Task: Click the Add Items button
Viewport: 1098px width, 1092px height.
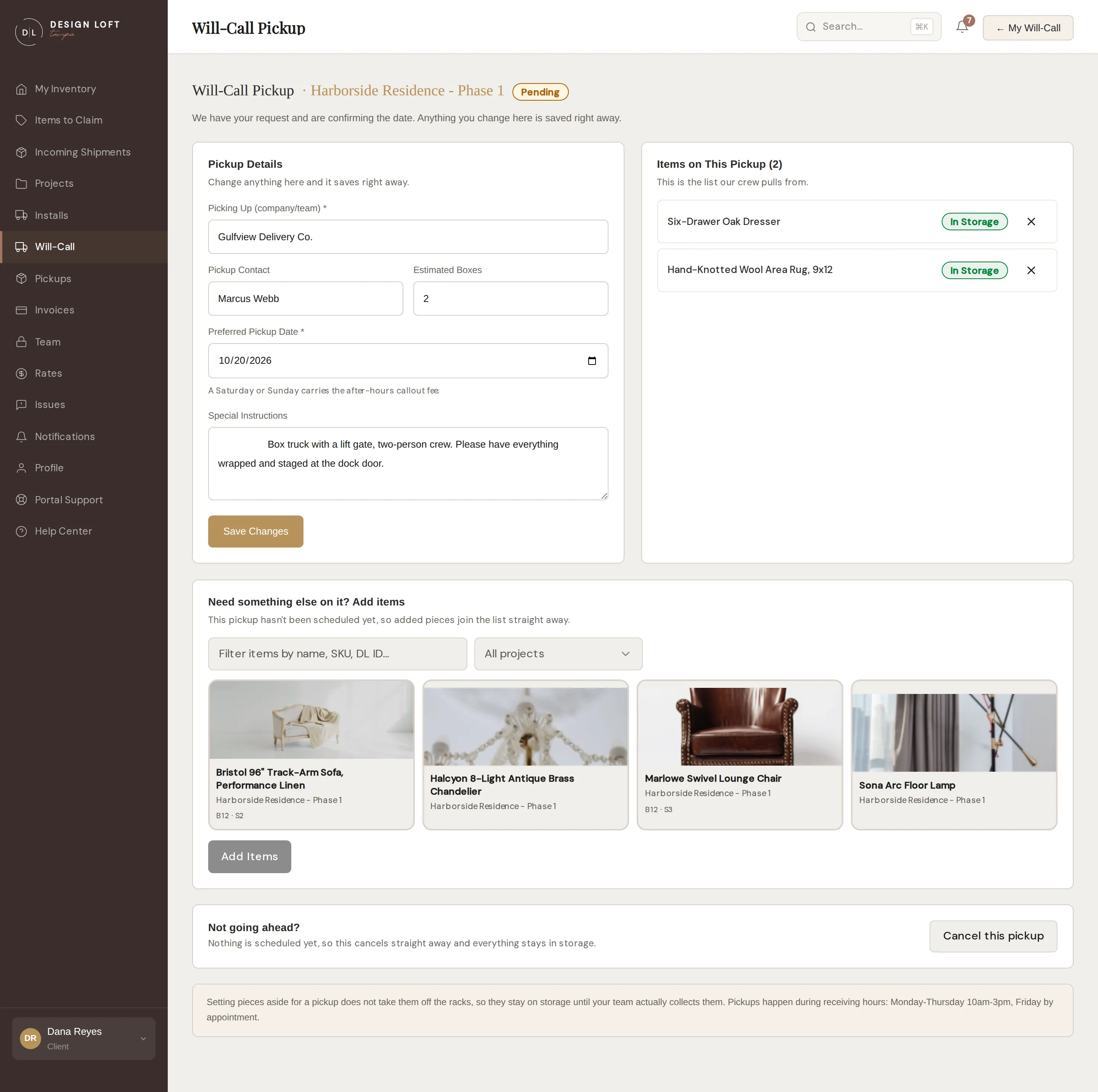Action: (249, 857)
